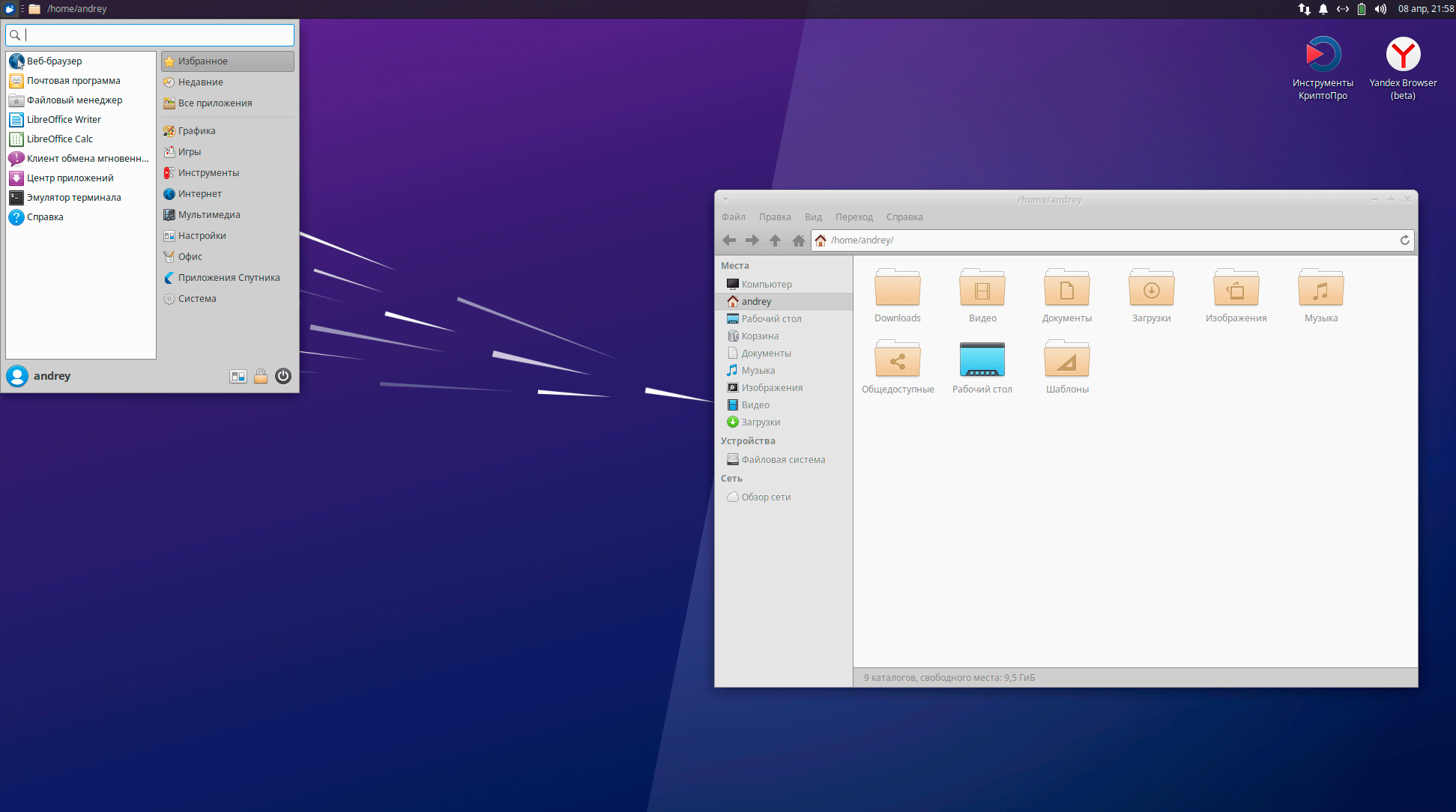This screenshot has height=812, width=1456.
Task: Expand the Настройки category in the menu
Action: tap(202, 236)
